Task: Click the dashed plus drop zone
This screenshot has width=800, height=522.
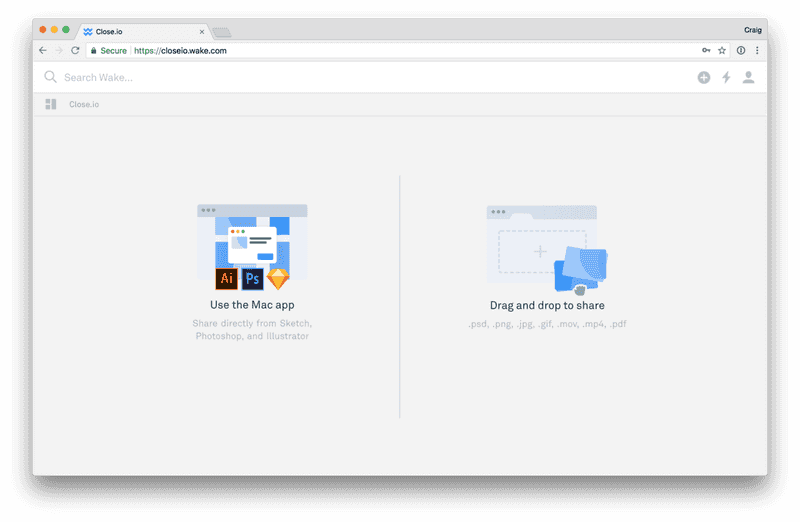Action: coord(541,251)
